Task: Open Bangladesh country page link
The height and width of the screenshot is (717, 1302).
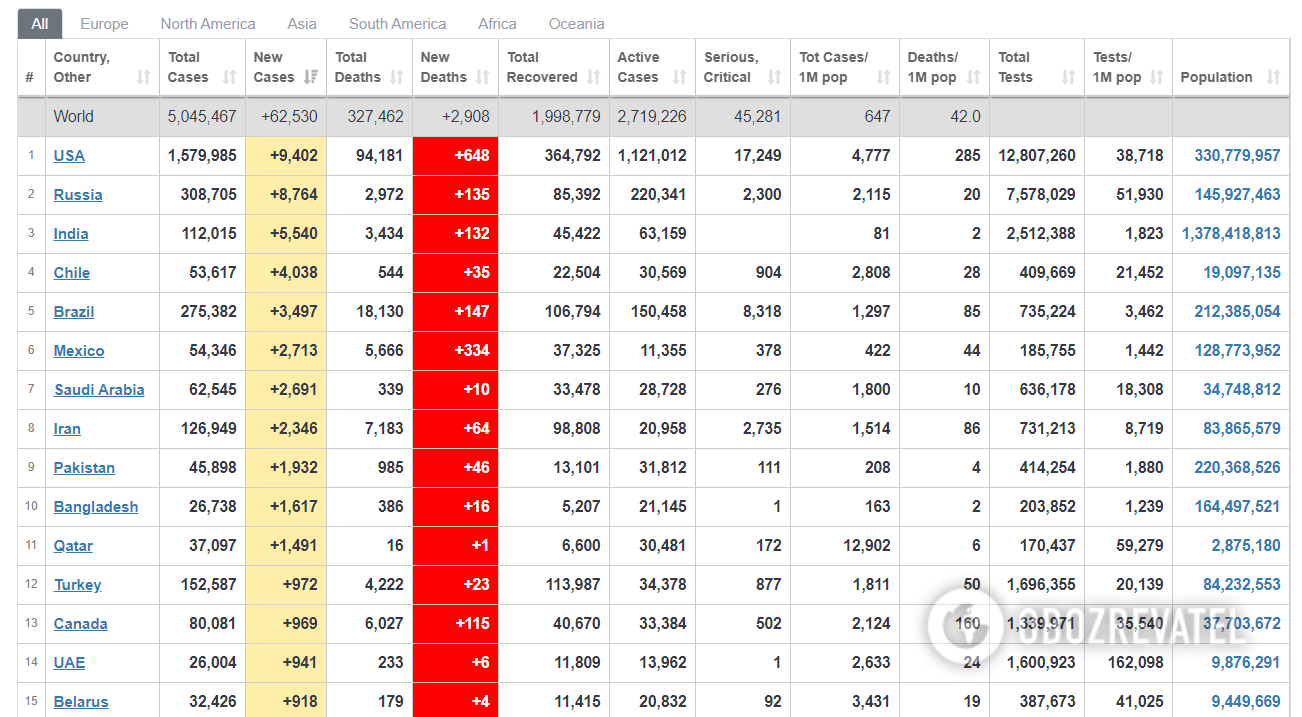Action: coord(96,507)
